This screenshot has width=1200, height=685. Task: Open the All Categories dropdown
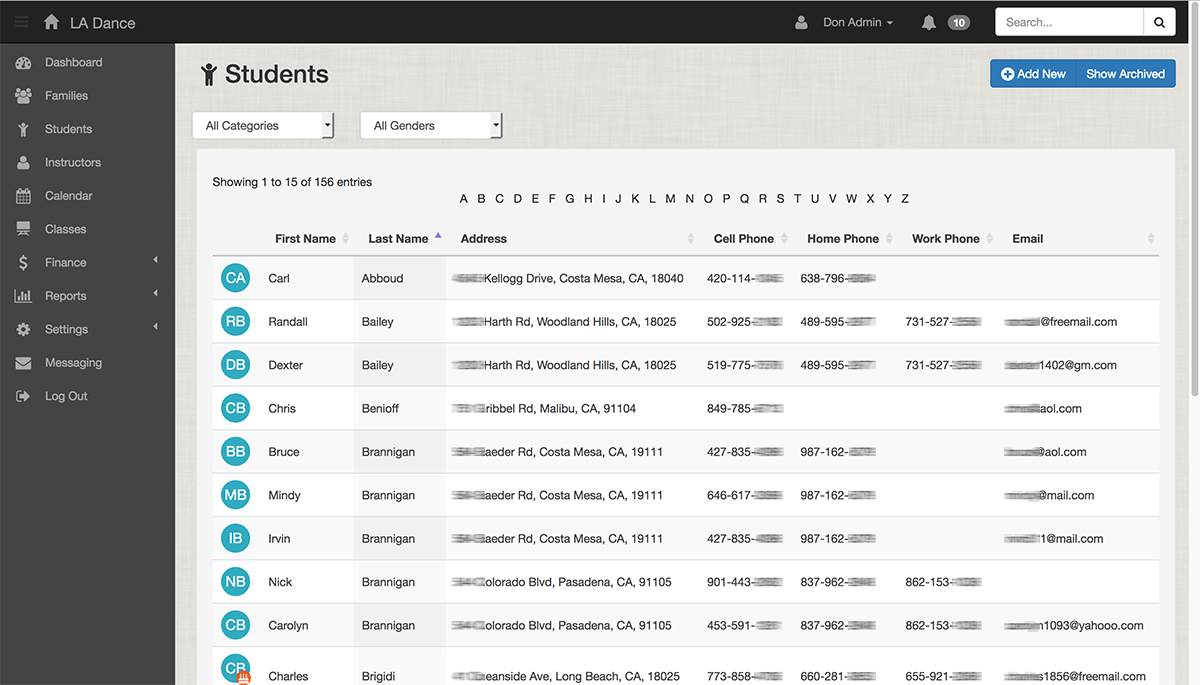coord(263,125)
